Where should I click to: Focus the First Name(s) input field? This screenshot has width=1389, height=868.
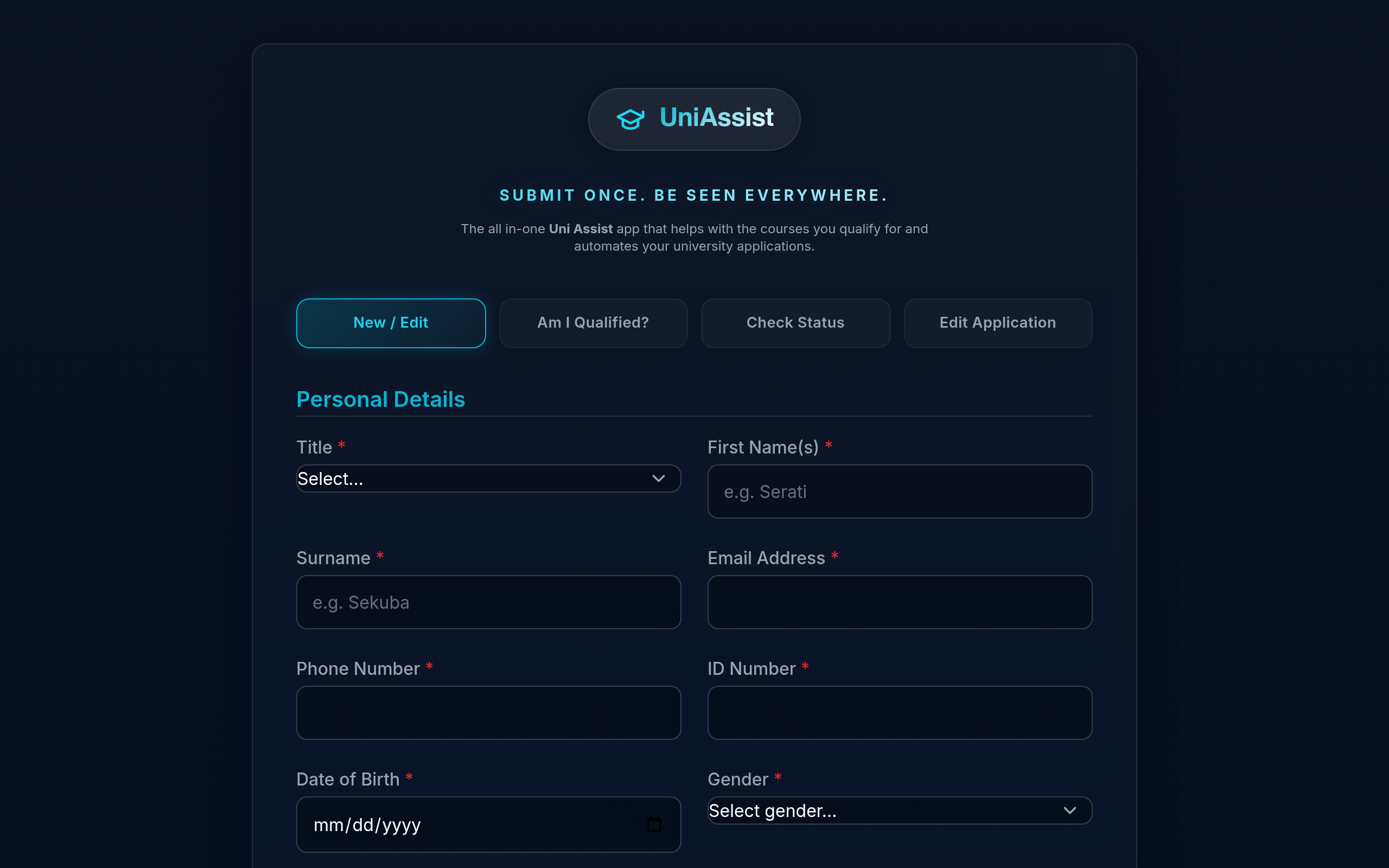click(899, 492)
